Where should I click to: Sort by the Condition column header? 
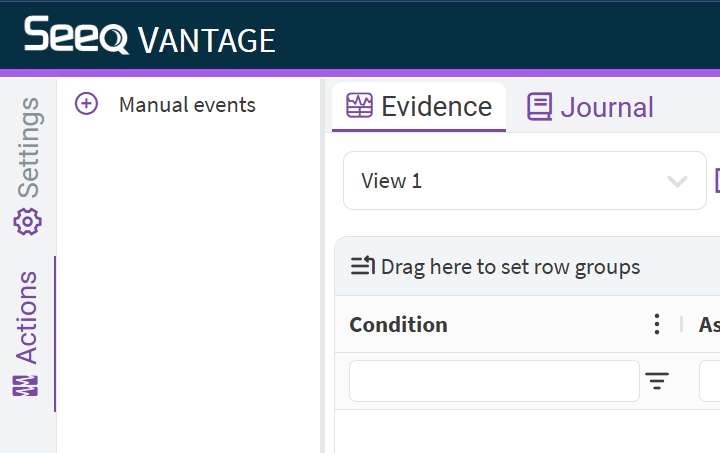pyautogui.click(x=398, y=324)
